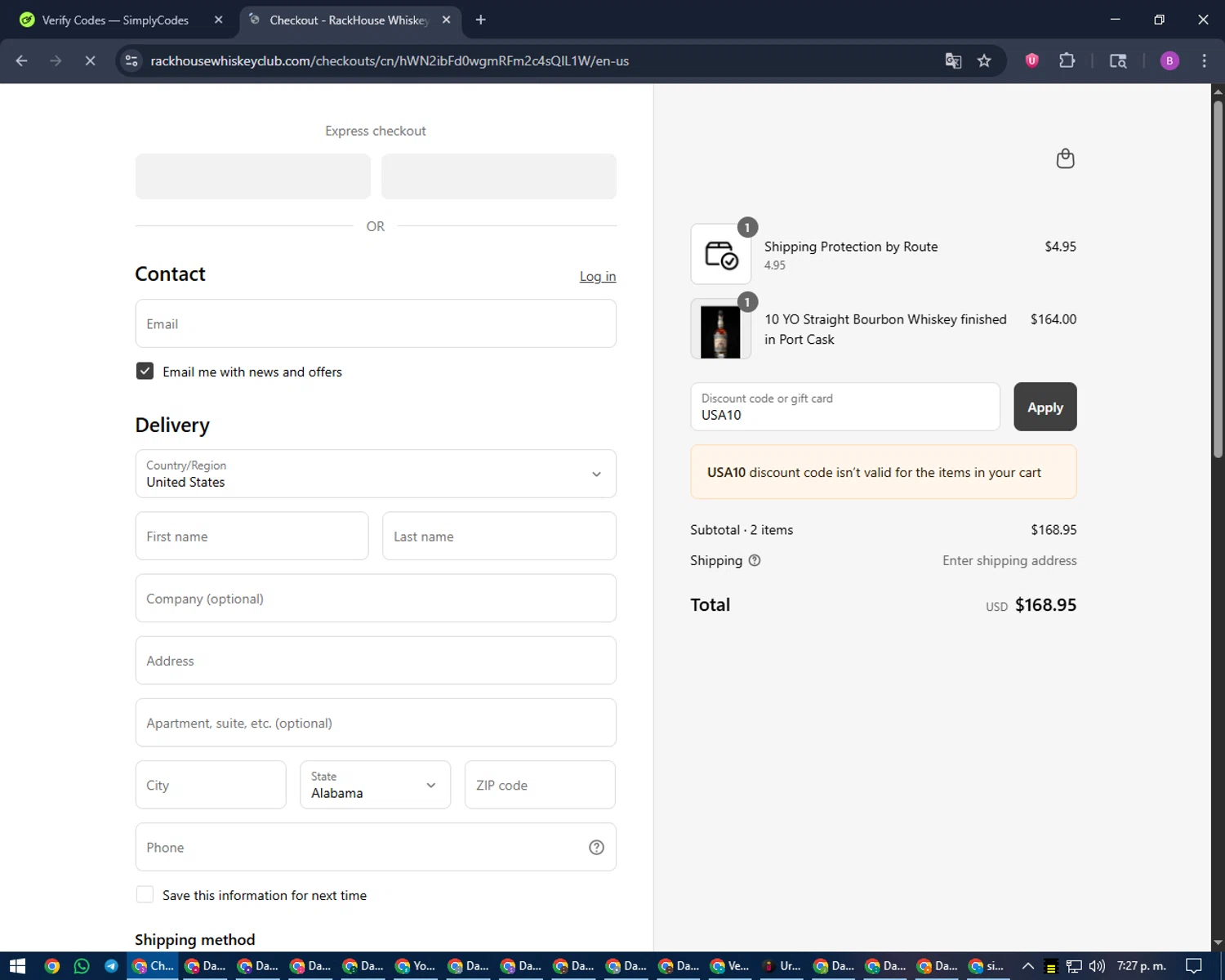Click the address bar URL

[390, 60]
